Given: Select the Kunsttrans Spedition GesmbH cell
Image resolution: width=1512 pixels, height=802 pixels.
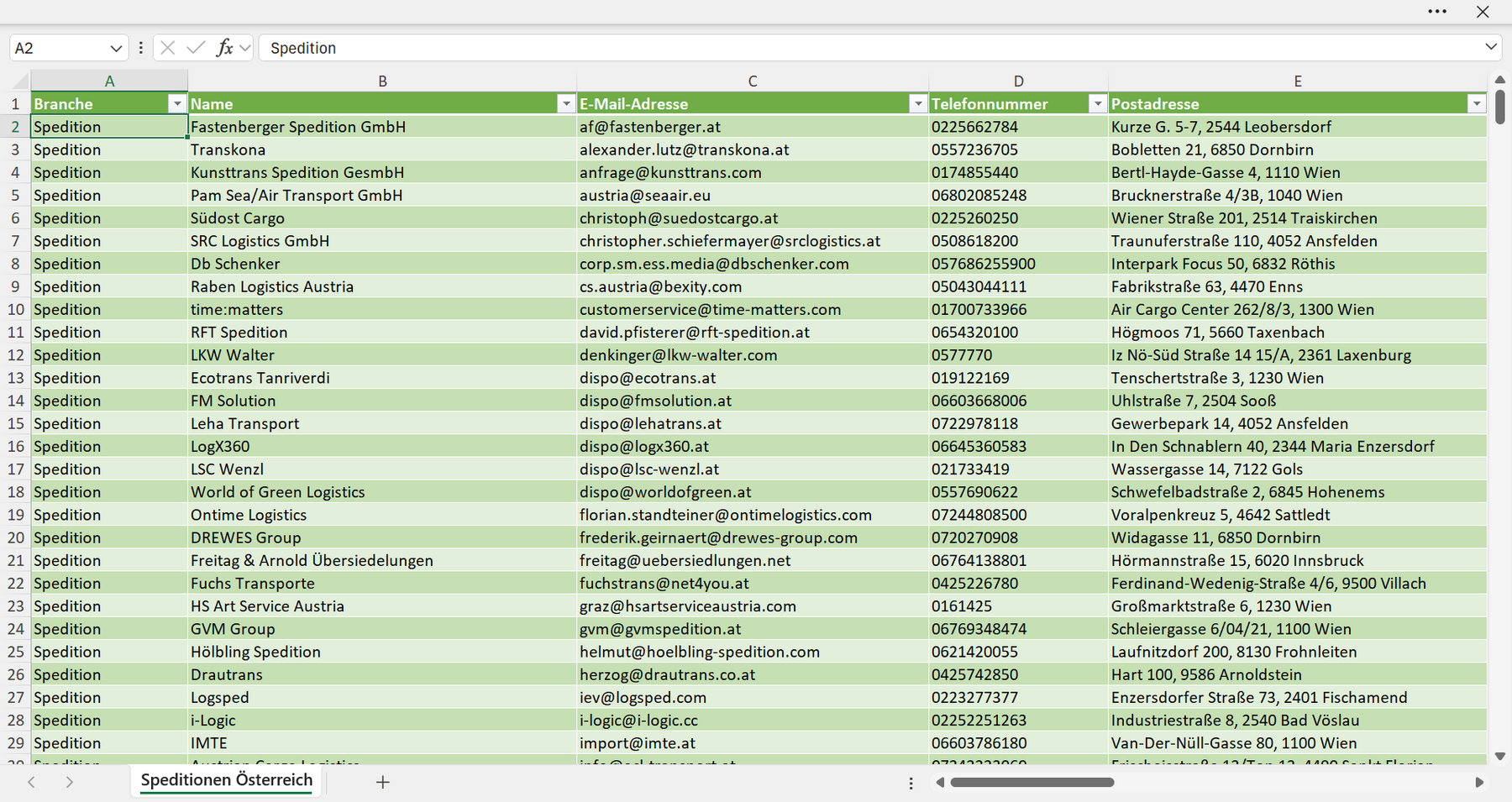Looking at the screenshot, I should (382, 172).
